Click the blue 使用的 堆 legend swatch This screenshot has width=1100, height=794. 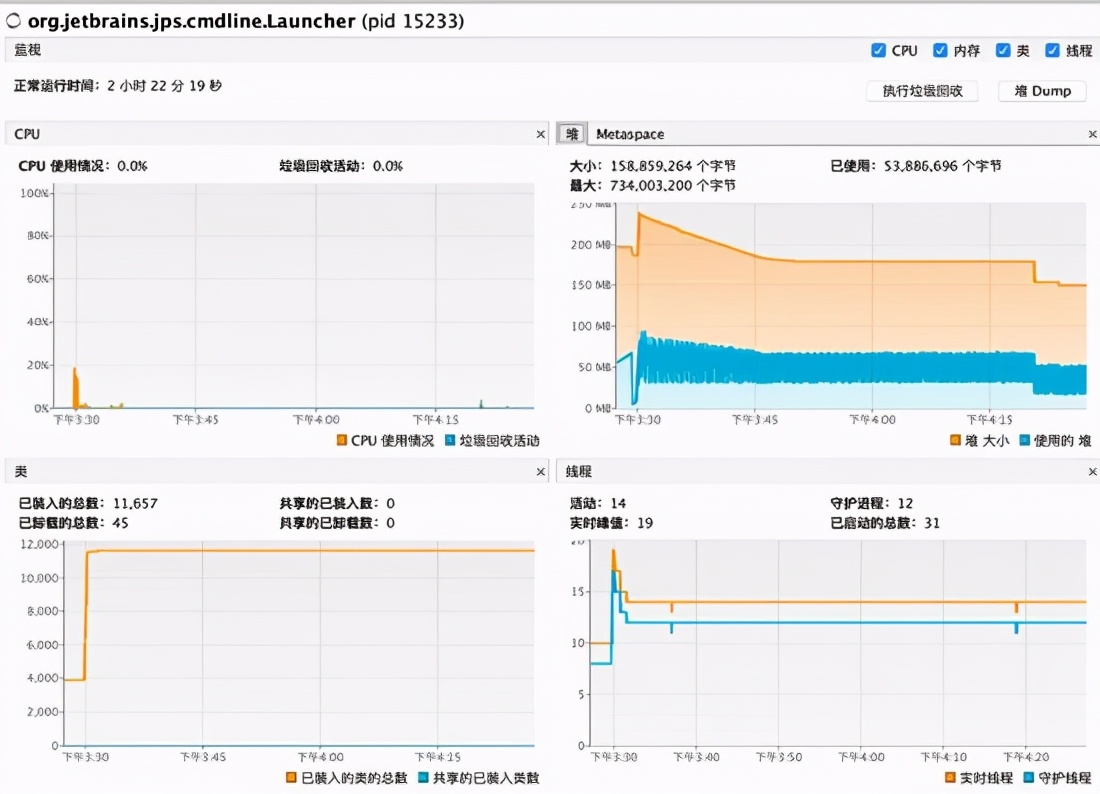coord(1024,440)
